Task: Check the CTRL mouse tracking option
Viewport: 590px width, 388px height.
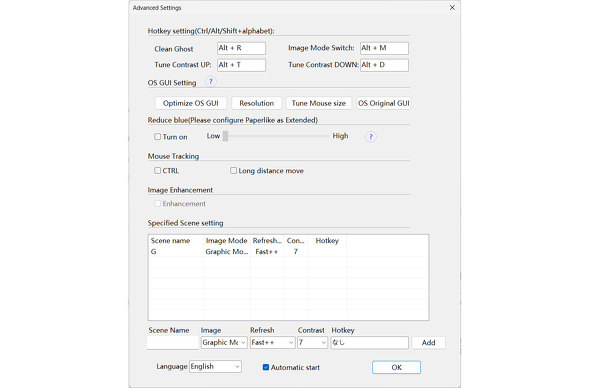Action: click(x=157, y=170)
